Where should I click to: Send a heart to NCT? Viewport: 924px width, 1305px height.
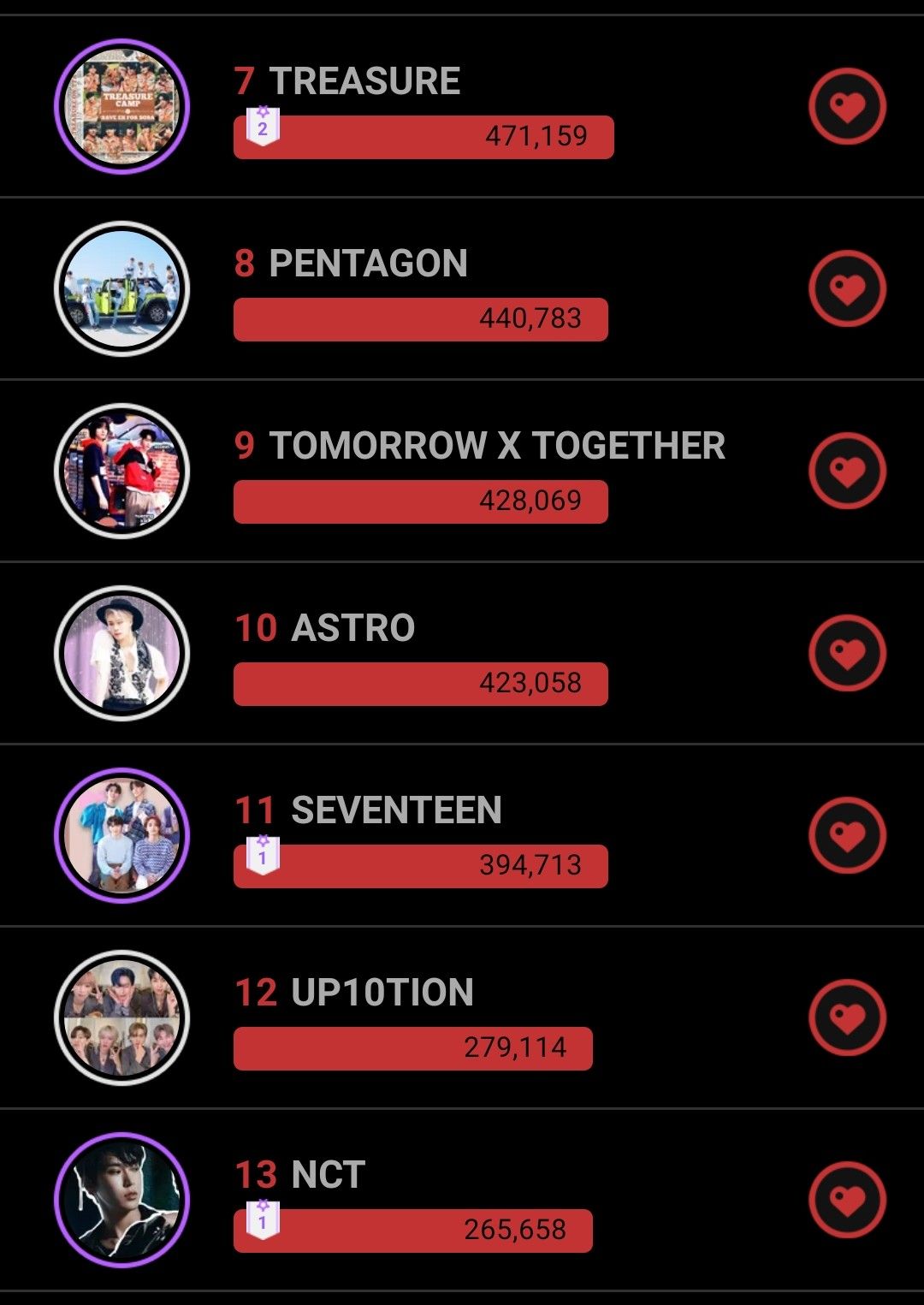[847, 1201]
